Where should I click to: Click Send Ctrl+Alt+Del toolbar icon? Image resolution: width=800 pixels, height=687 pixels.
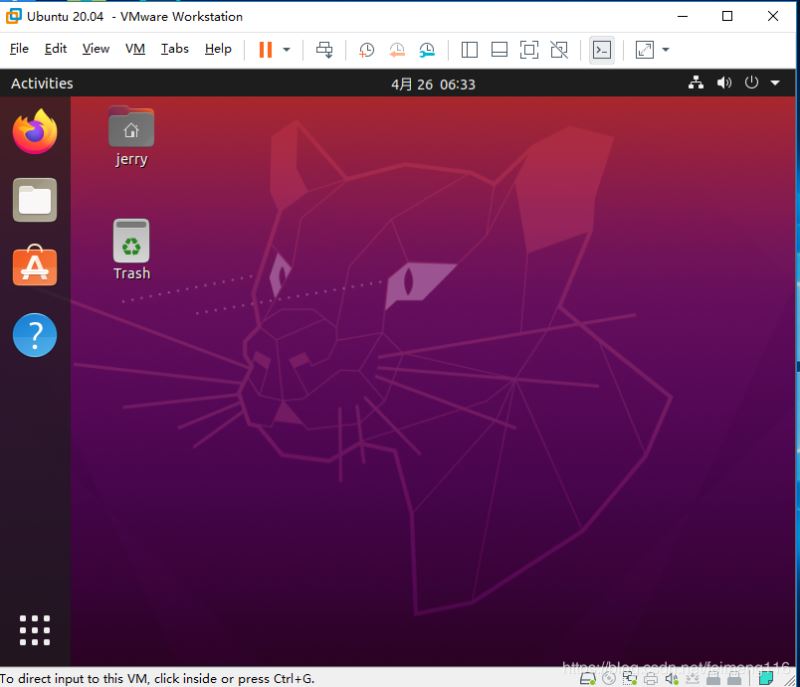(x=324, y=49)
